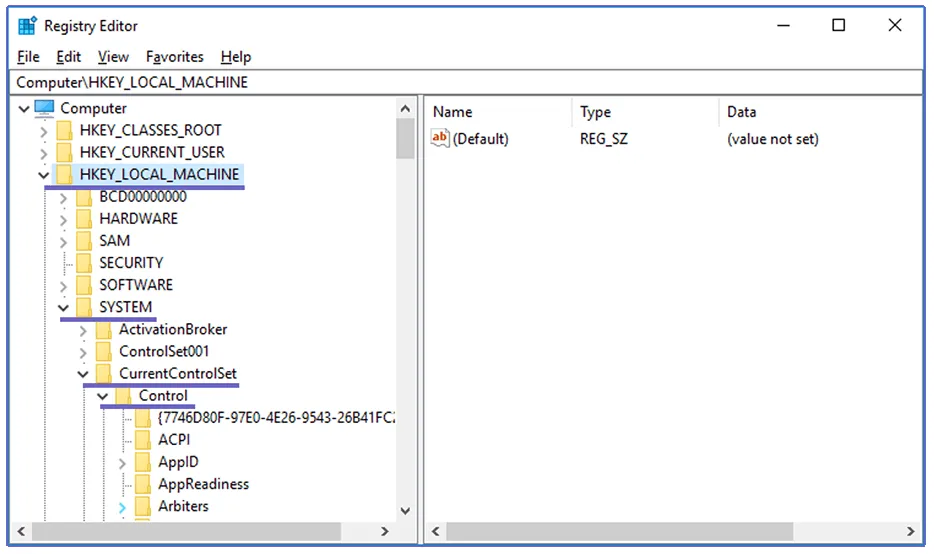Expand the ActivationBroker chevron
Screen dimensions: 934x554
[x=83, y=331]
